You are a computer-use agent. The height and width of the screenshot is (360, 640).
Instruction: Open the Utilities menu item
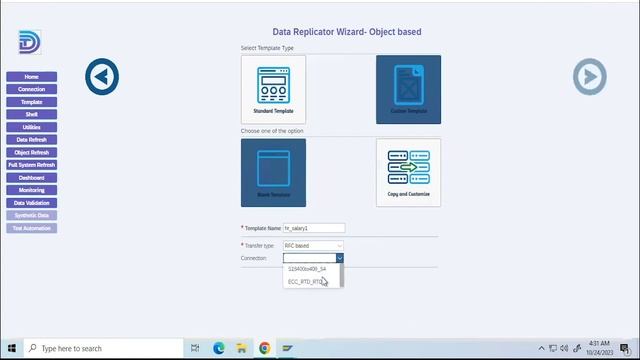click(x=31, y=127)
